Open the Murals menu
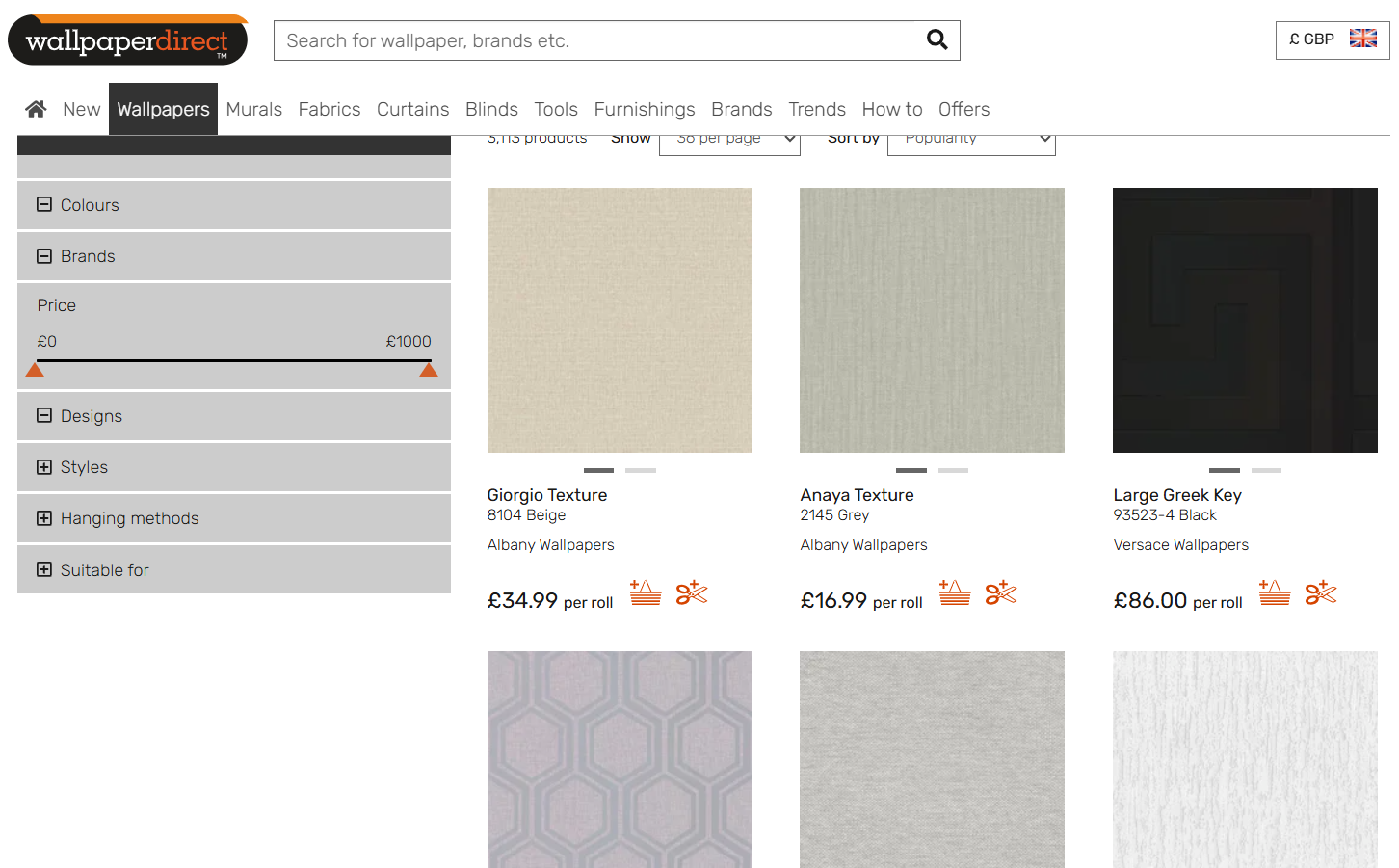The image size is (1399, 868). 253,109
